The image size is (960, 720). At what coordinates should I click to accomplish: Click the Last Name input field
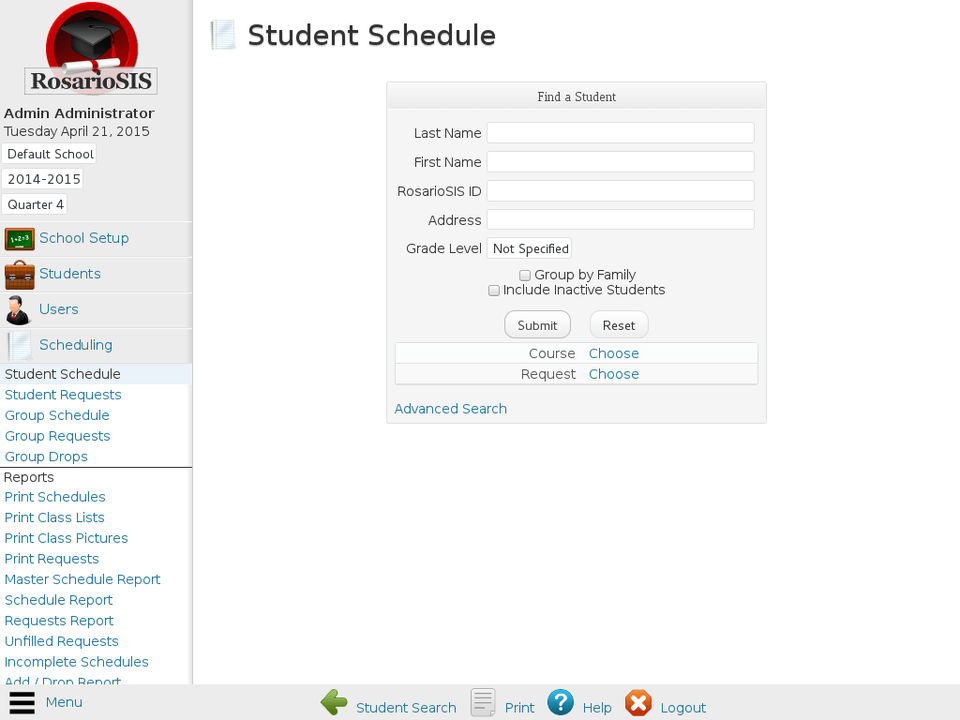620,133
